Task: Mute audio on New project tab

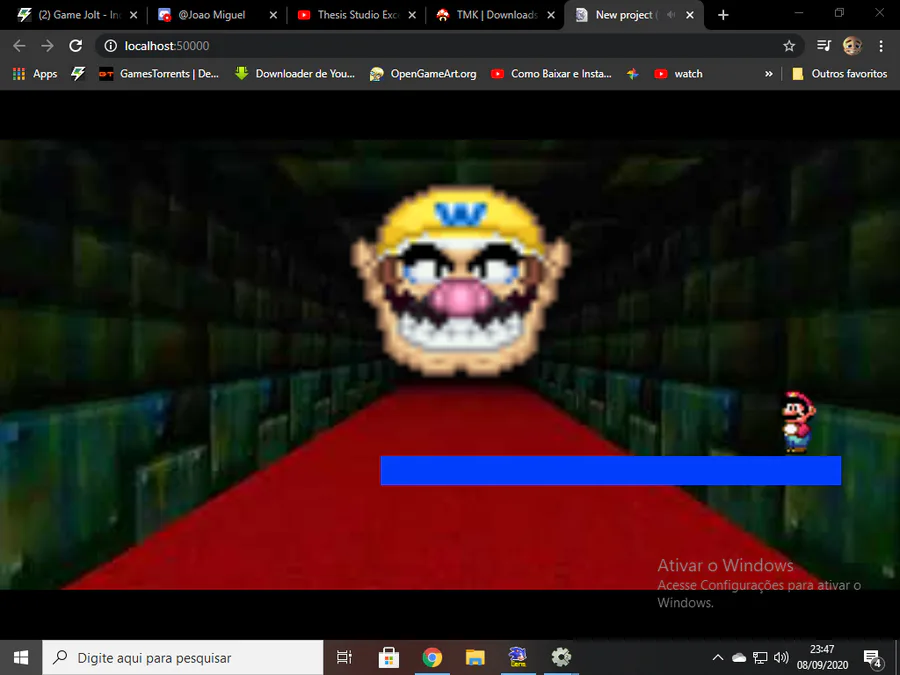Action: pyautogui.click(x=670, y=15)
